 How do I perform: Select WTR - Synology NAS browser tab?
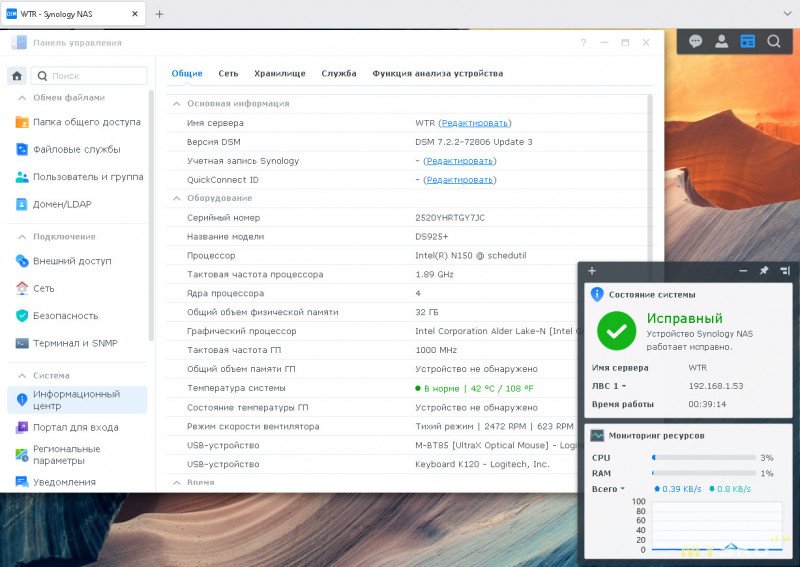pyautogui.click(x=73, y=14)
